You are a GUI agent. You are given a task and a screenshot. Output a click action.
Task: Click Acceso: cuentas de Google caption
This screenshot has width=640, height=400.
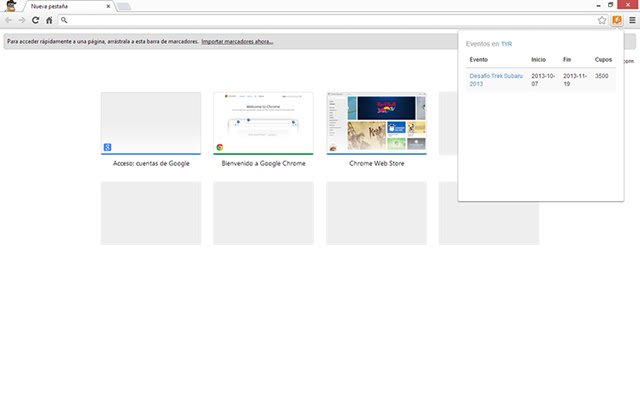151,163
